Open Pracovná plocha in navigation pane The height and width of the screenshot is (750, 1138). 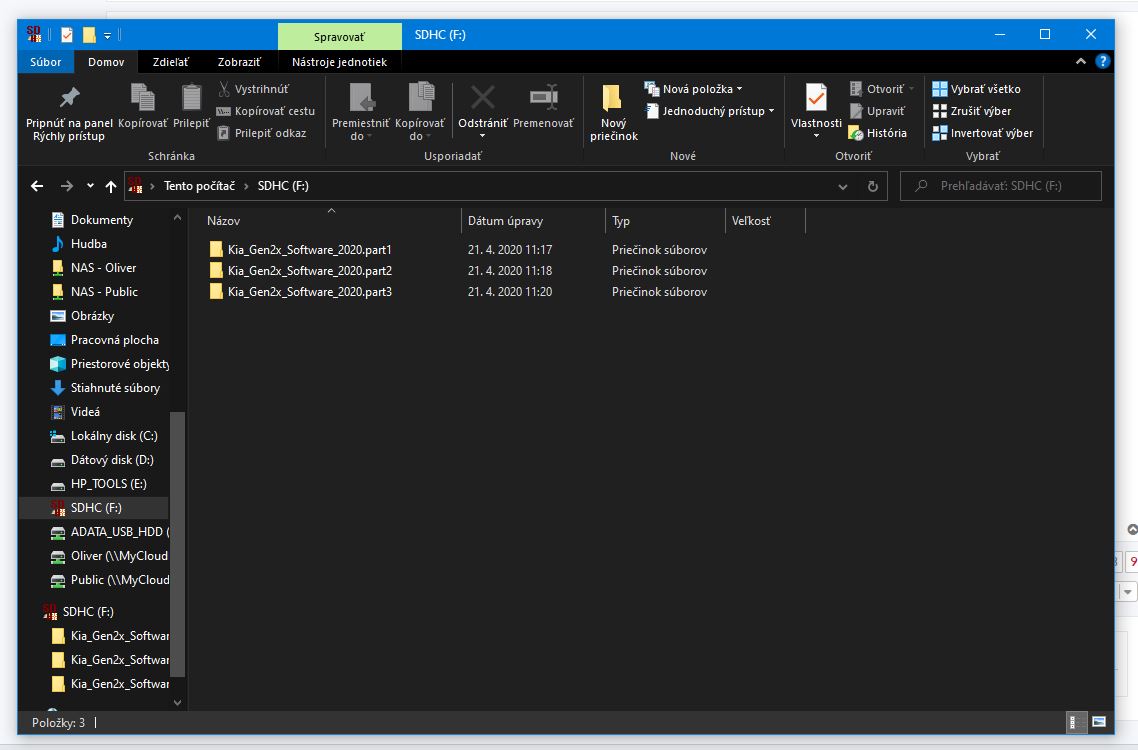click(105, 340)
